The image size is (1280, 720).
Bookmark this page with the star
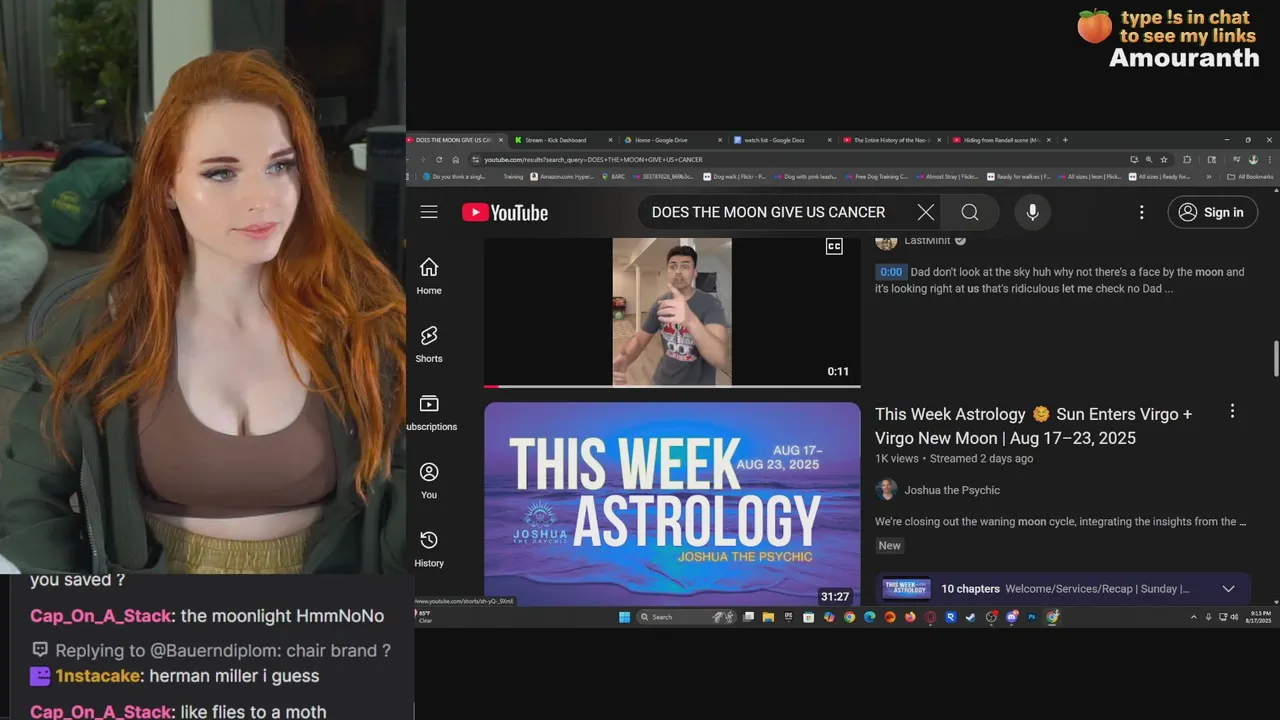coord(1164,159)
